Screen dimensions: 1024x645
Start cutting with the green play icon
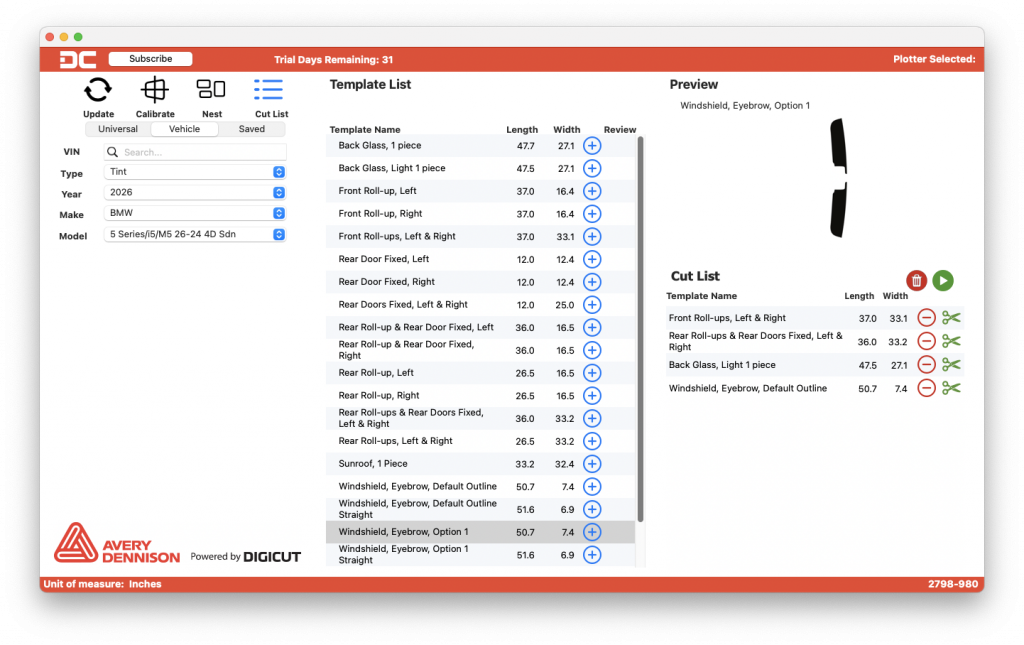(943, 281)
